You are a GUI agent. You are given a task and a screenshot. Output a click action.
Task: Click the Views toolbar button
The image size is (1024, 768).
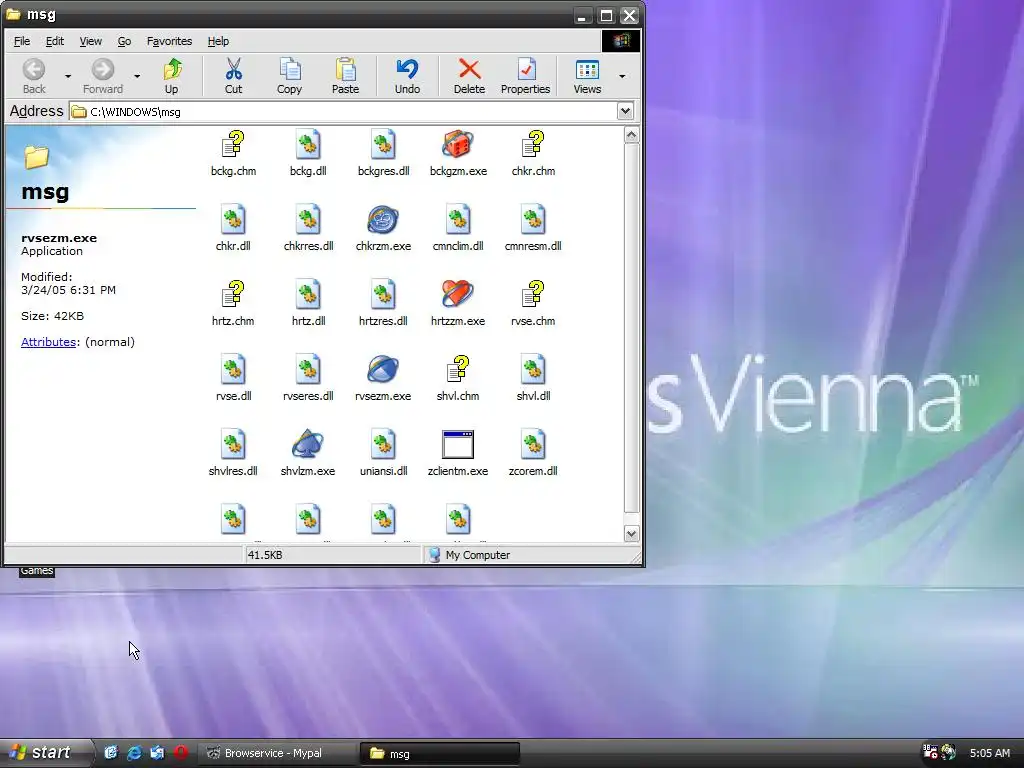click(x=587, y=76)
